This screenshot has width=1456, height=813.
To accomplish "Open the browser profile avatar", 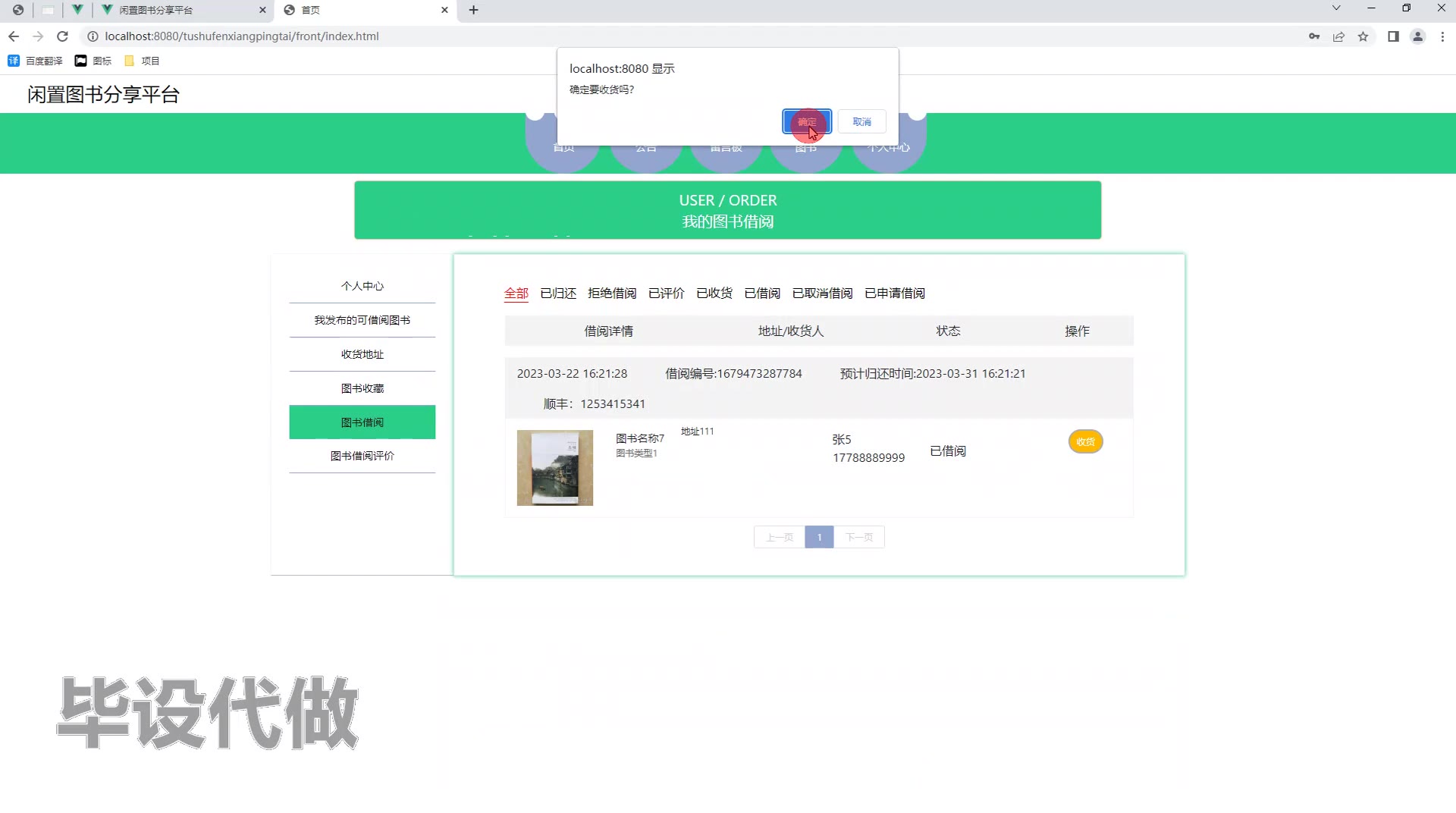I will coord(1417,36).
